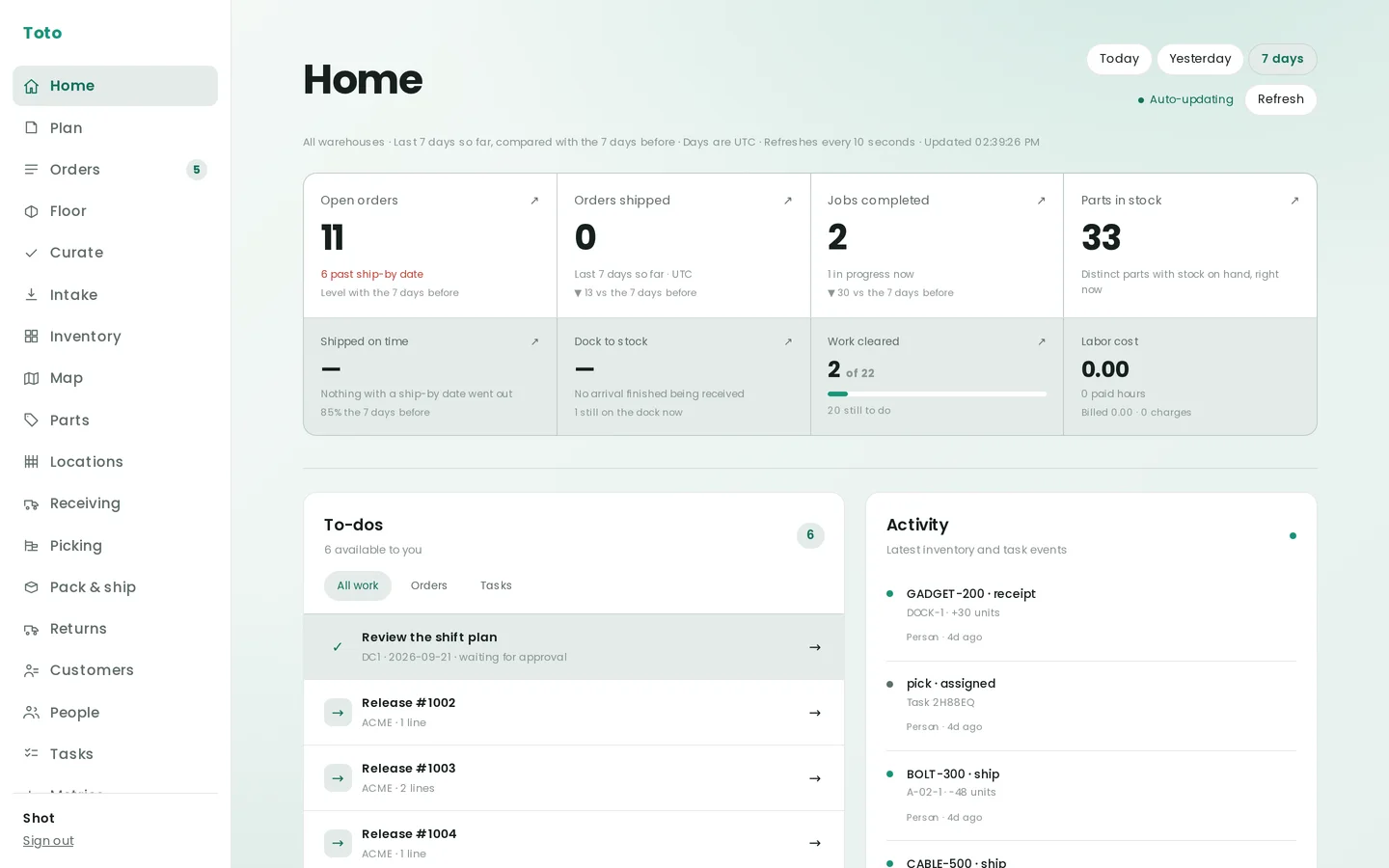This screenshot has width=1389, height=868.
Task: Click the Returns truck icon
Action: (31, 629)
